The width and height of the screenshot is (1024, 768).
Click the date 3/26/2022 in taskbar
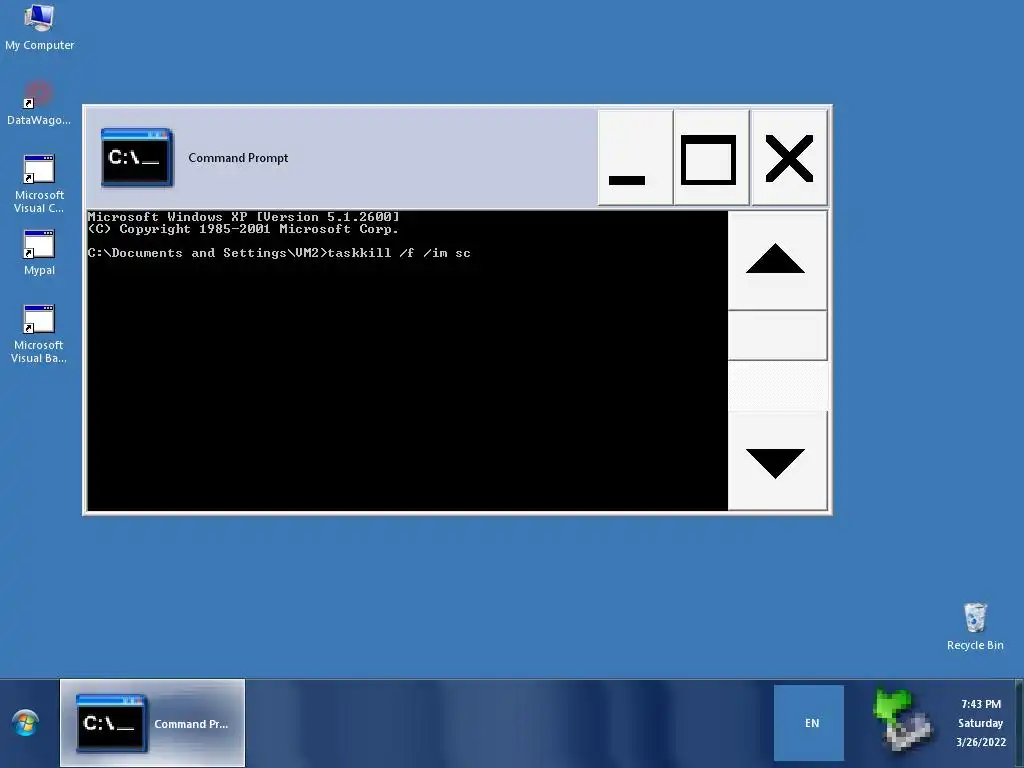[981, 742]
